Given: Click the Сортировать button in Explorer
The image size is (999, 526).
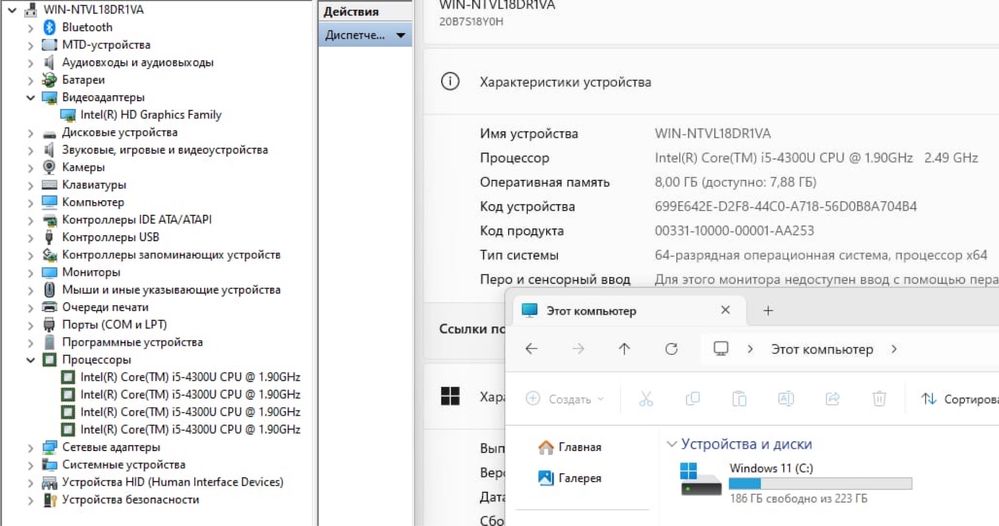Looking at the screenshot, I should click(959, 399).
